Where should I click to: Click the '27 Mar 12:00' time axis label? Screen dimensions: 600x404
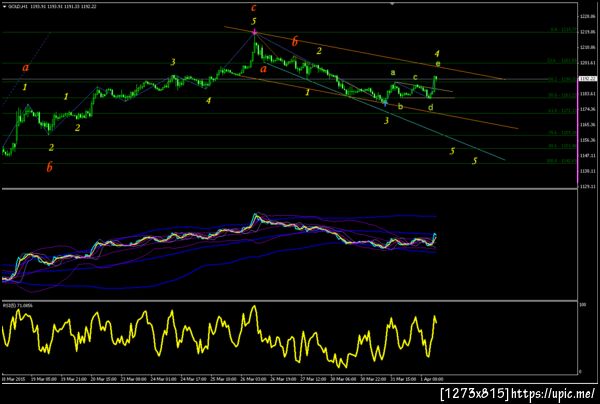313,379
